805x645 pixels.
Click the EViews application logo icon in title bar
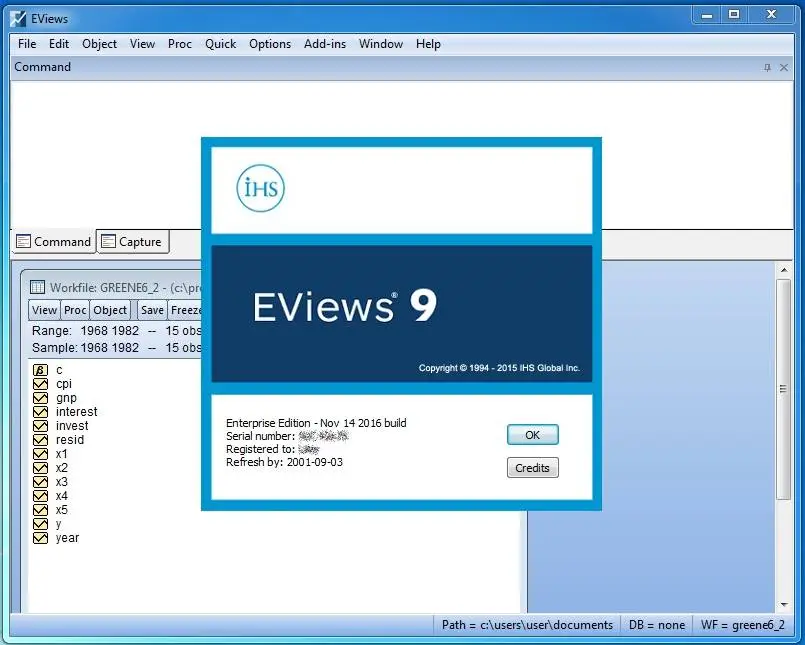[x=18, y=18]
